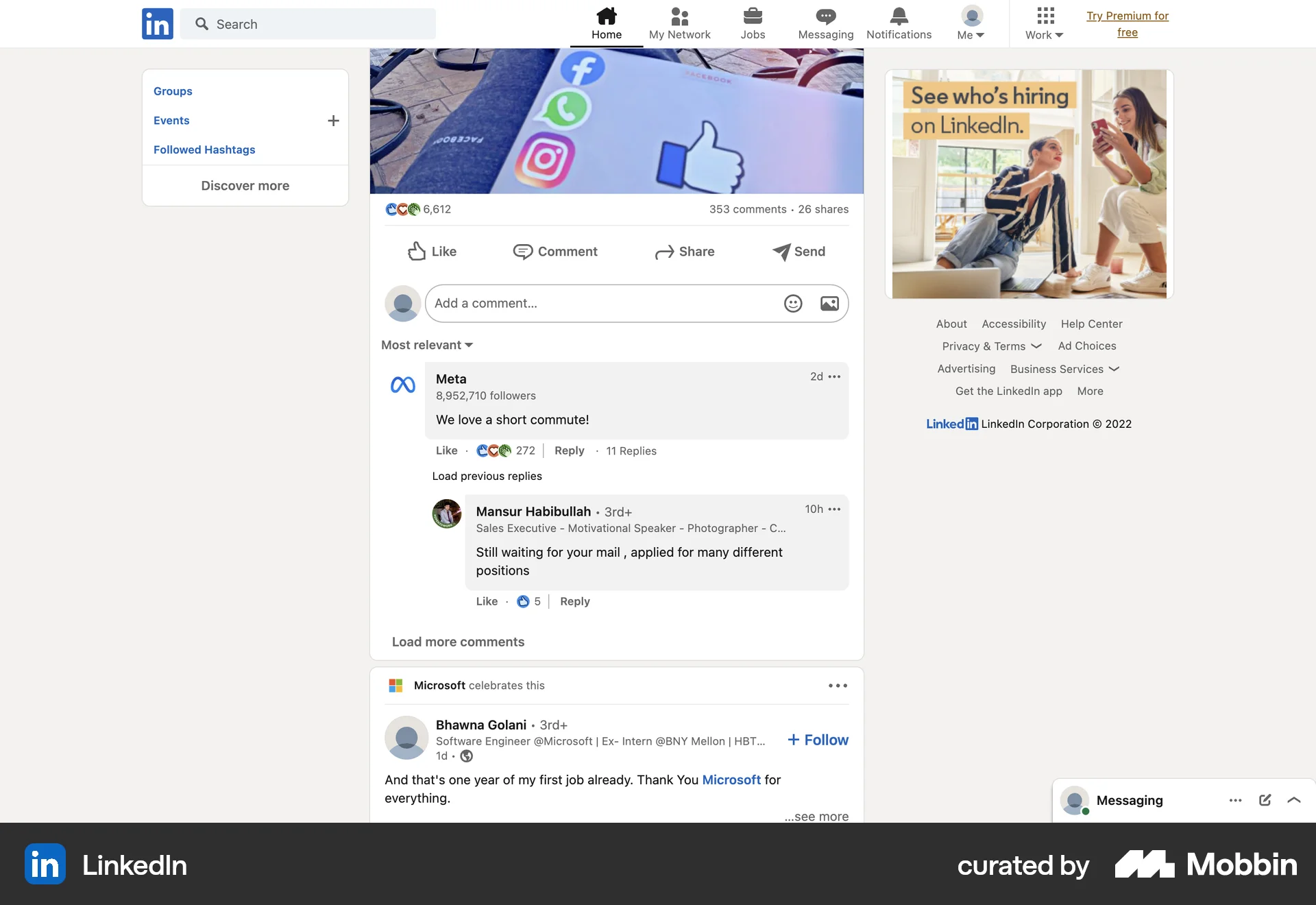Collapse the Messaging panel with the chevron
The height and width of the screenshot is (905, 1316).
[1294, 800]
